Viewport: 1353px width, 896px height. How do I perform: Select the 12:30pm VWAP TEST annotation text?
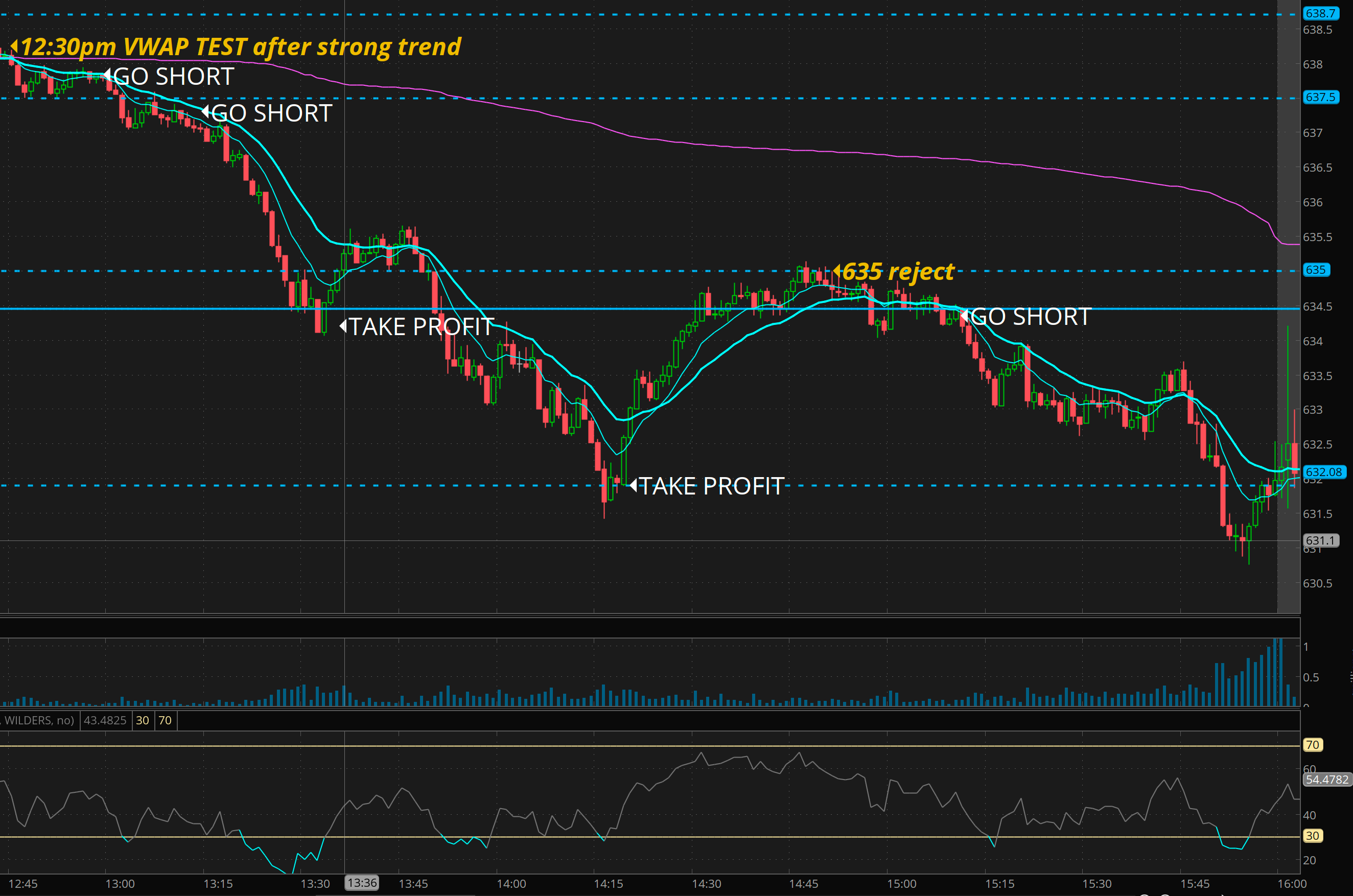pos(240,46)
